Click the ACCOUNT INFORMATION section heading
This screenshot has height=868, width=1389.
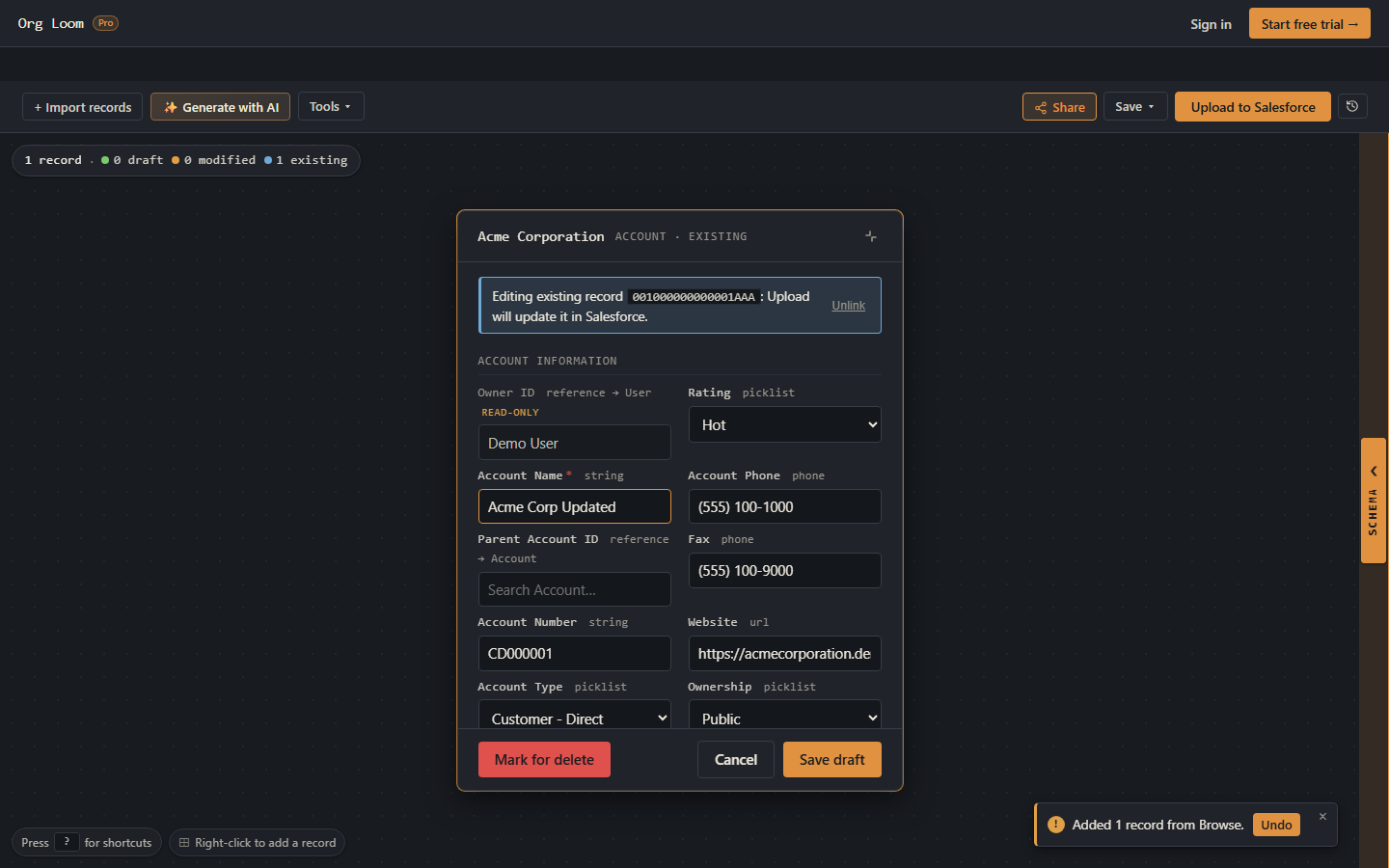pos(547,361)
